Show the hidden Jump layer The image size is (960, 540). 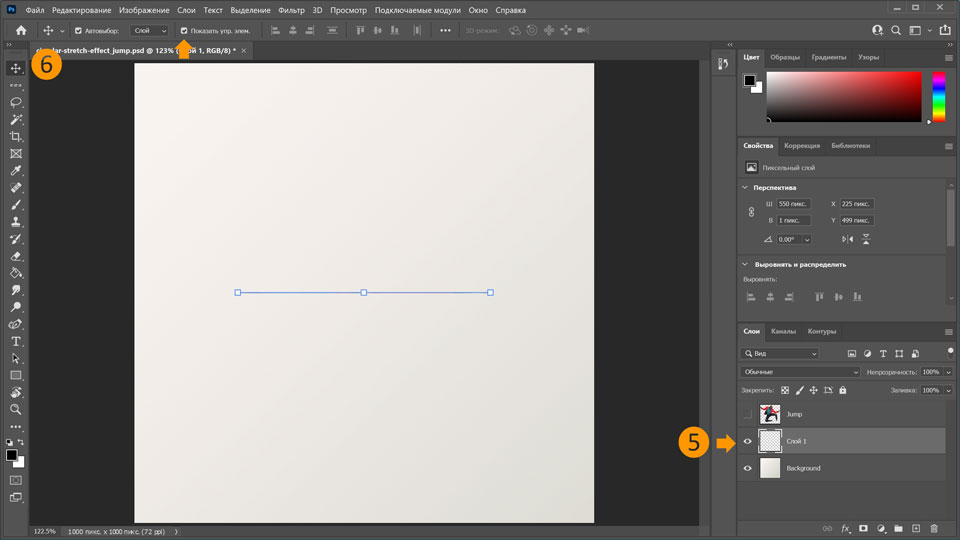point(747,414)
